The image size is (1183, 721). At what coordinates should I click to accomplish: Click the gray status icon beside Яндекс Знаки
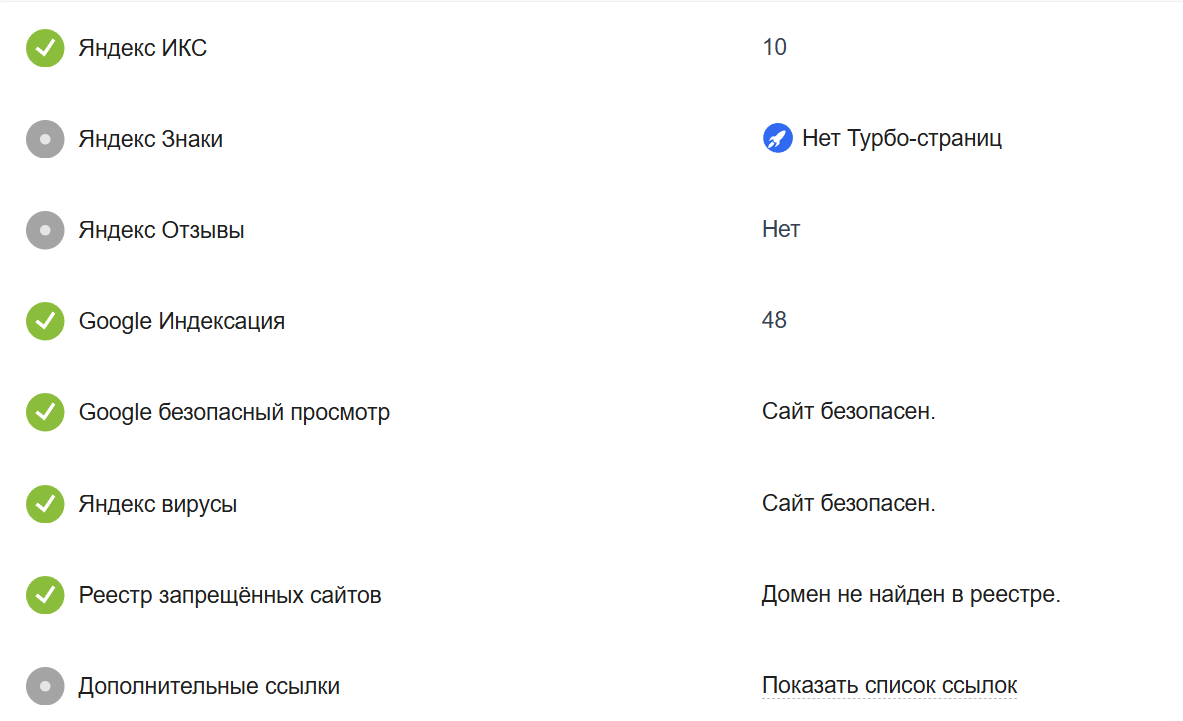click(x=45, y=139)
